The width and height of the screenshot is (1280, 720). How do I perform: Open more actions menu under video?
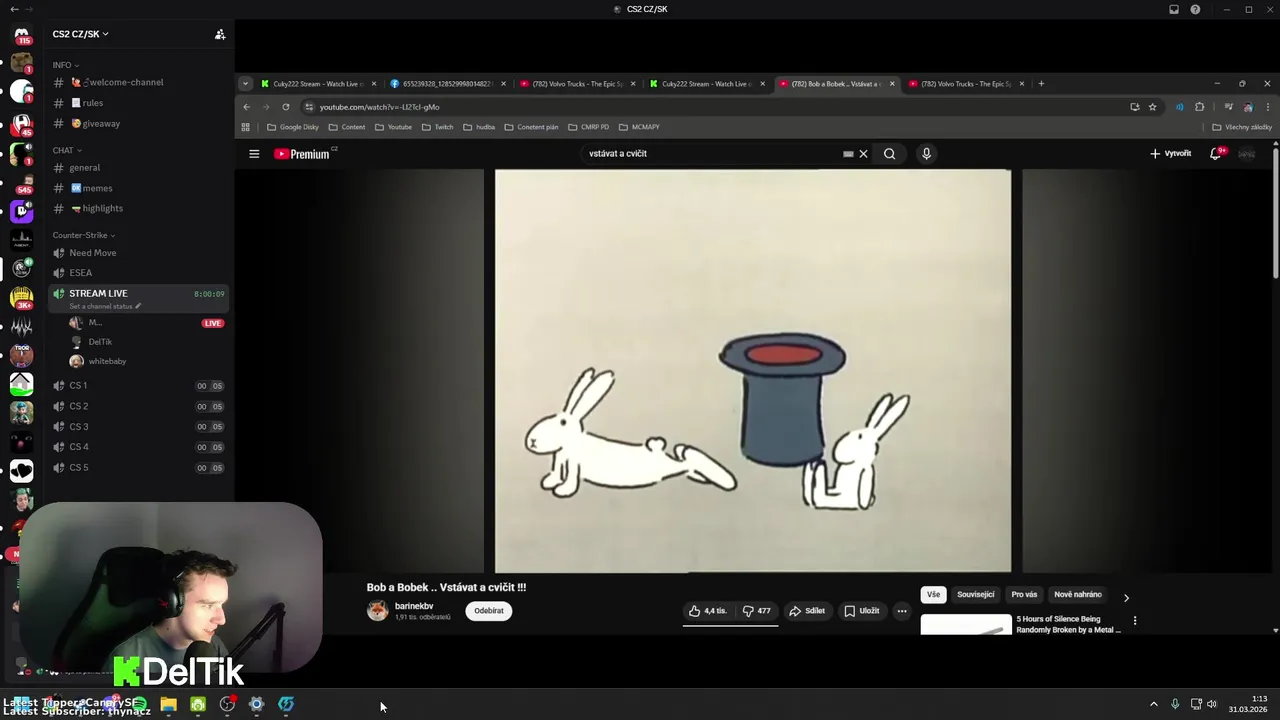902,611
